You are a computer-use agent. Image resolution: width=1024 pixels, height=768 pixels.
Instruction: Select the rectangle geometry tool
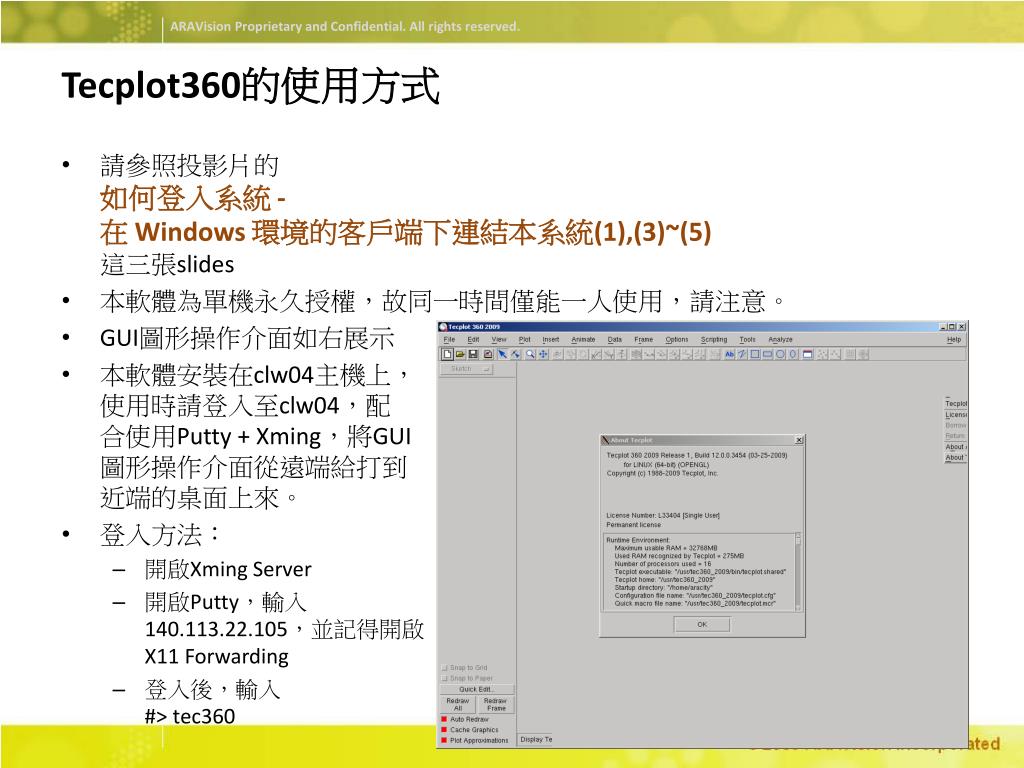click(767, 354)
